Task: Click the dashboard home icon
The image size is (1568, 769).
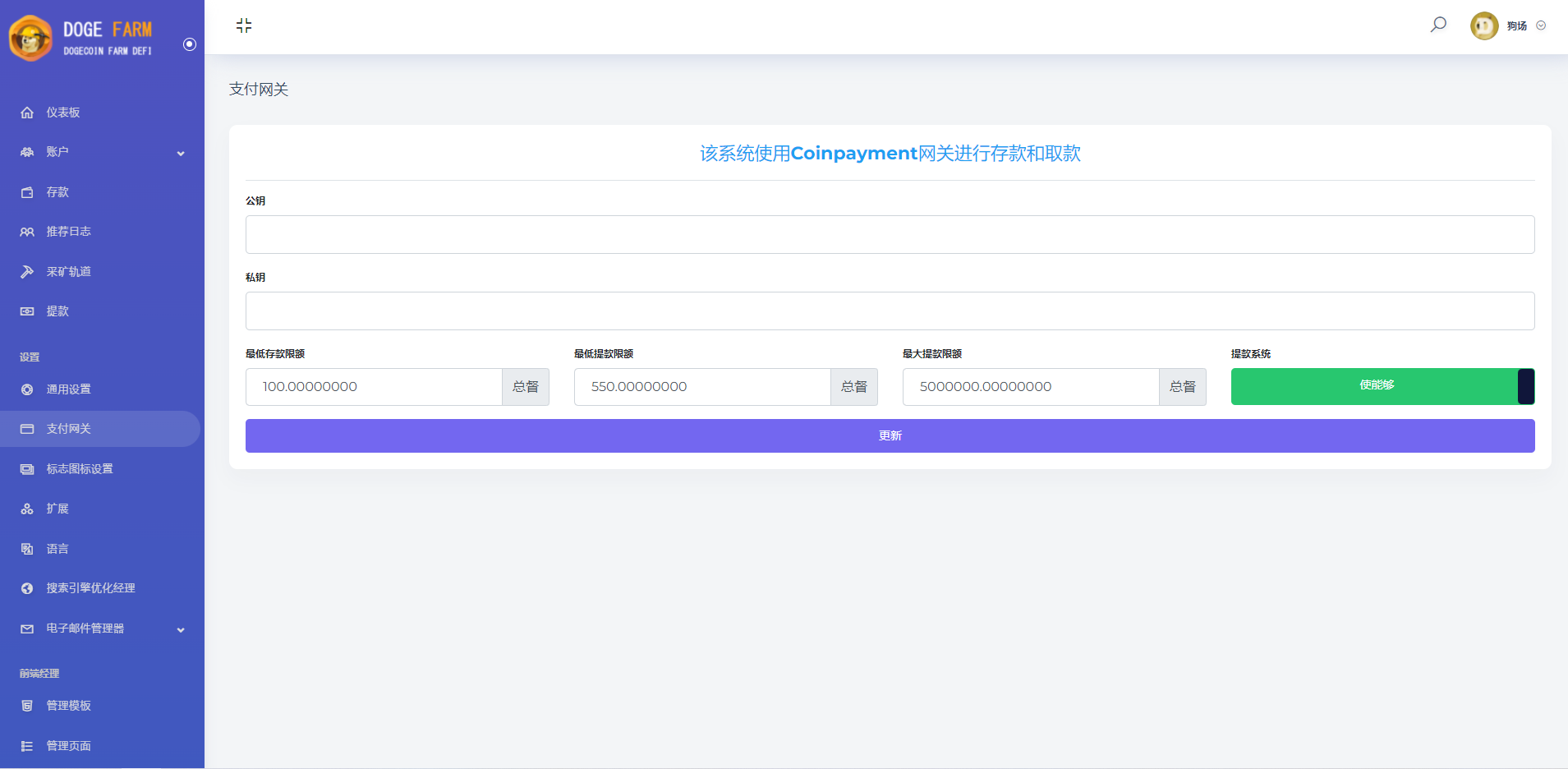Action: click(27, 113)
